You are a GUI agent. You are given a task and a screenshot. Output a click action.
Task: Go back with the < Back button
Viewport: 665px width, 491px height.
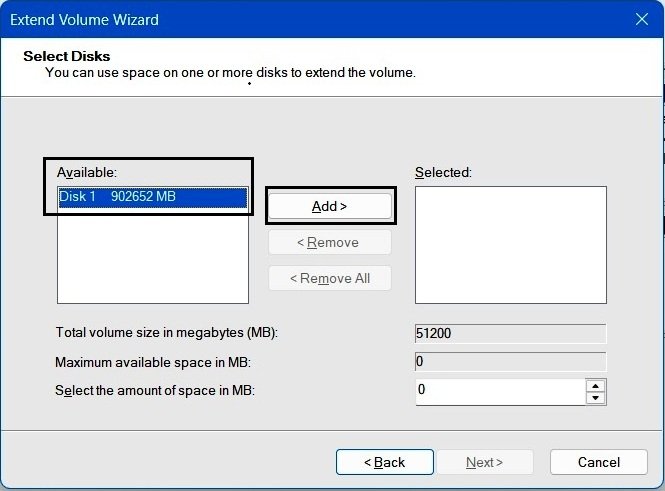click(x=385, y=462)
